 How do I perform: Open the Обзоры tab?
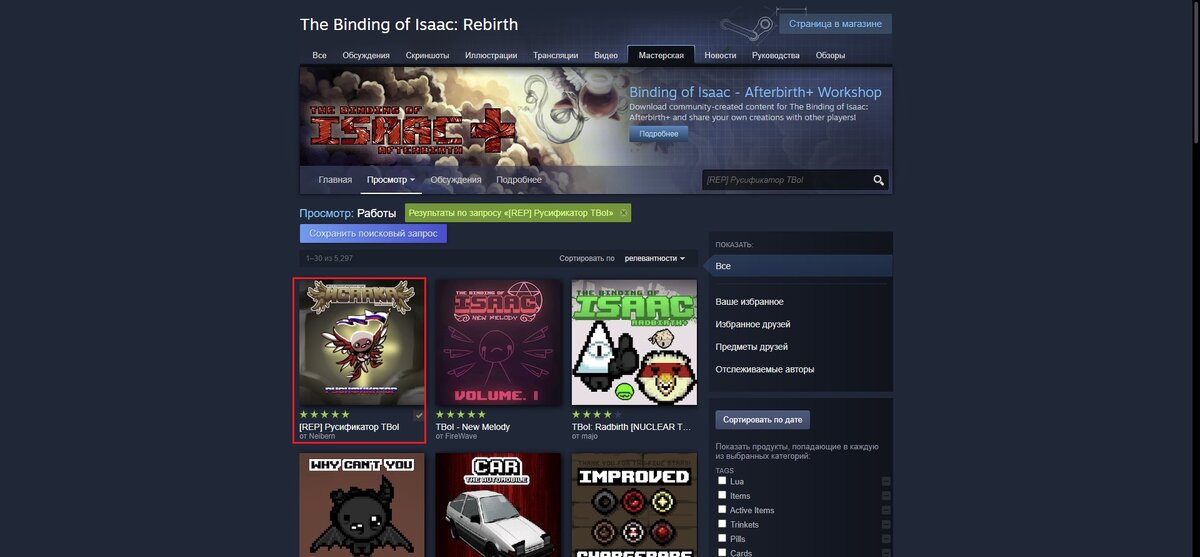coord(830,55)
